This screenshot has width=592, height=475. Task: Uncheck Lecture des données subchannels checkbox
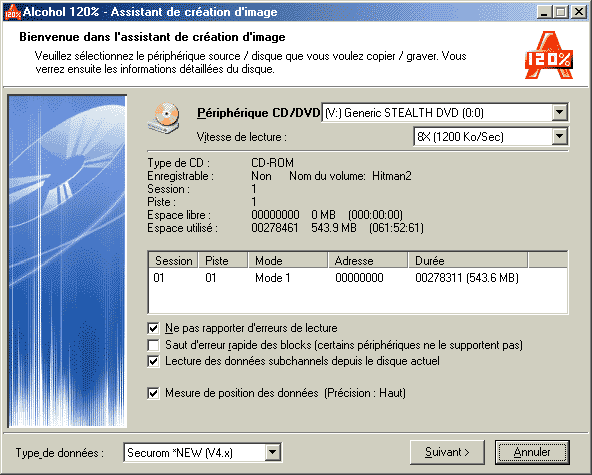click(153, 361)
